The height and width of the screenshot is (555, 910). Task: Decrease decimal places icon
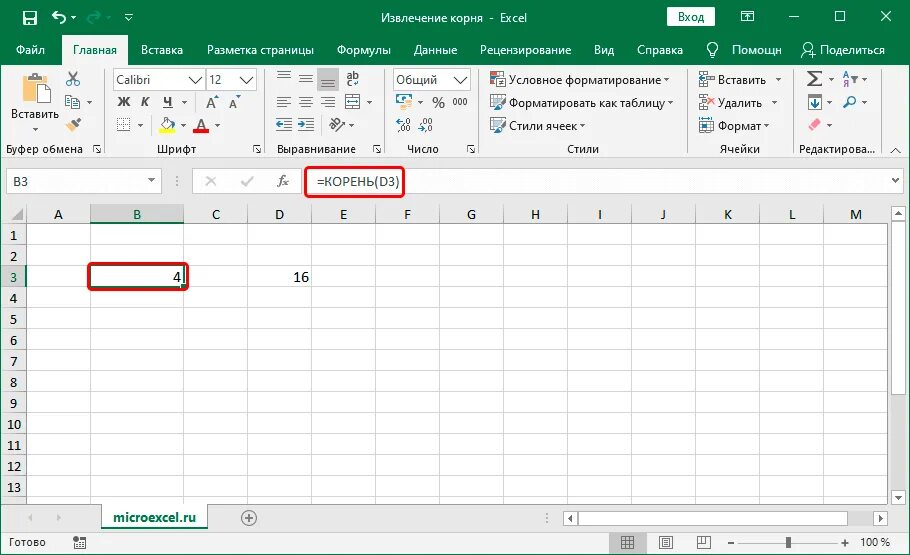pos(425,124)
